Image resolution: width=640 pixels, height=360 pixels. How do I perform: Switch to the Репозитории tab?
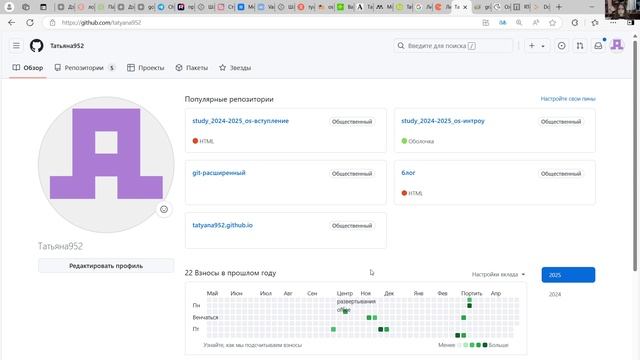tap(85, 68)
